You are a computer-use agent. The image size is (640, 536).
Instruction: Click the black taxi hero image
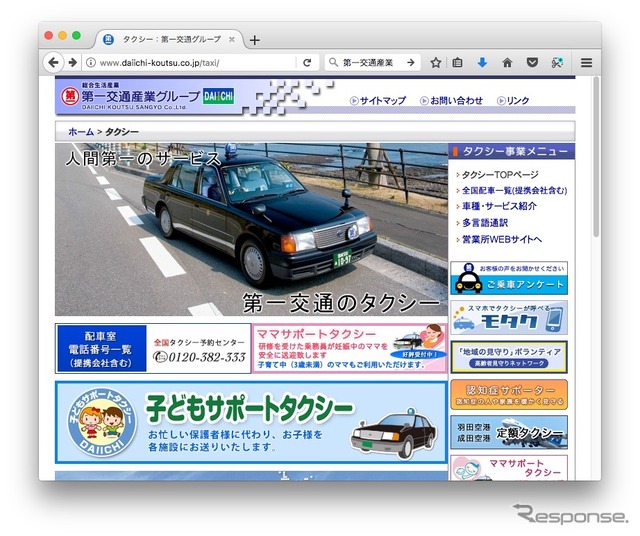[251, 229]
